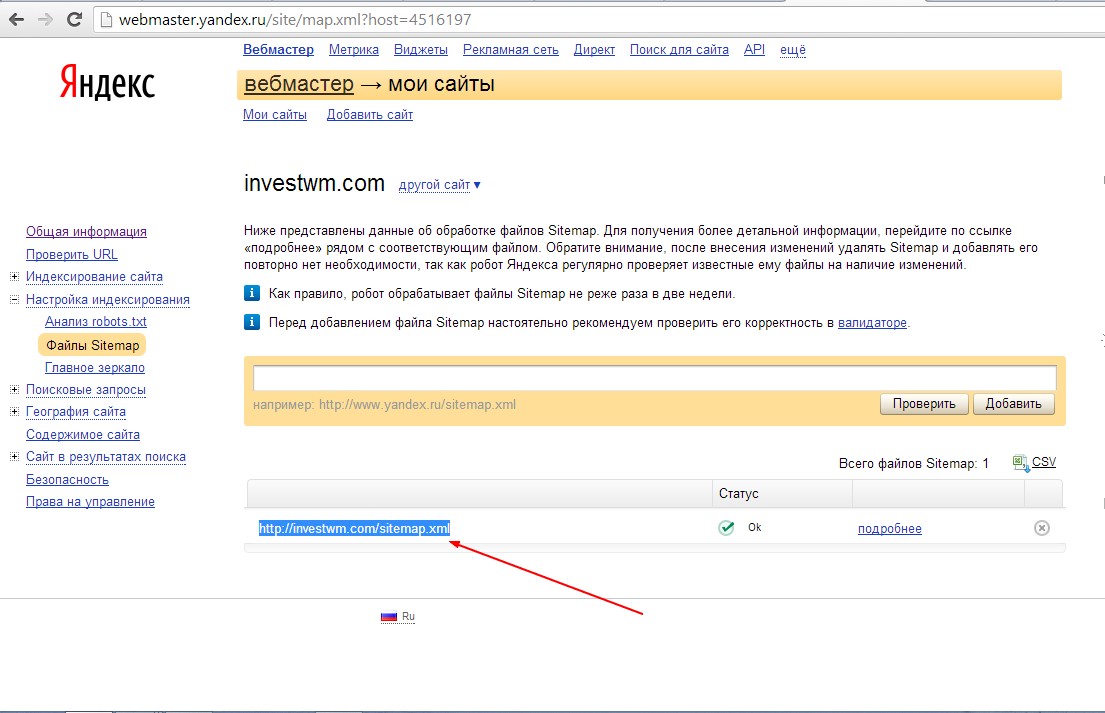The width and height of the screenshot is (1105, 713).
Task: Click the Яндекс logo
Action: click(107, 82)
